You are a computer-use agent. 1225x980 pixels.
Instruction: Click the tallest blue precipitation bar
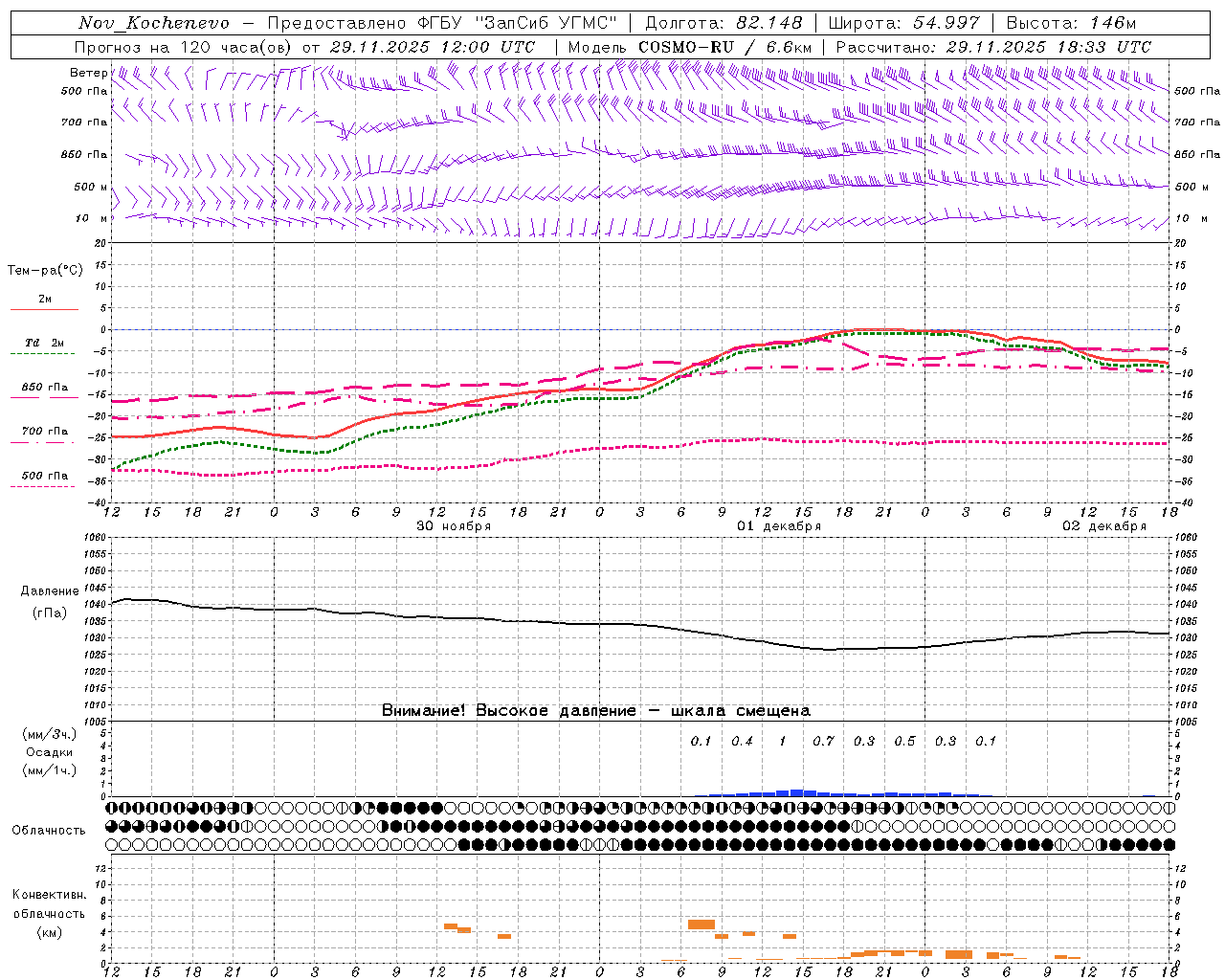(796, 792)
